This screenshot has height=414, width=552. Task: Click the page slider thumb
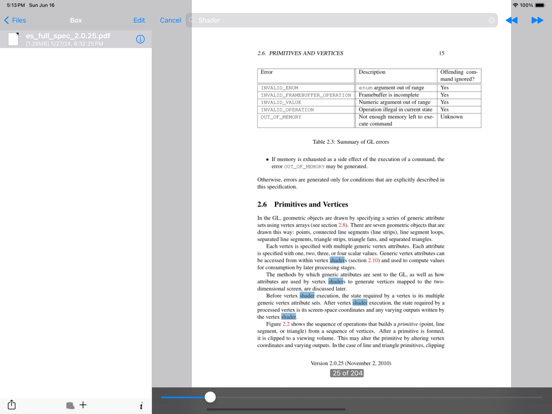point(210,397)
